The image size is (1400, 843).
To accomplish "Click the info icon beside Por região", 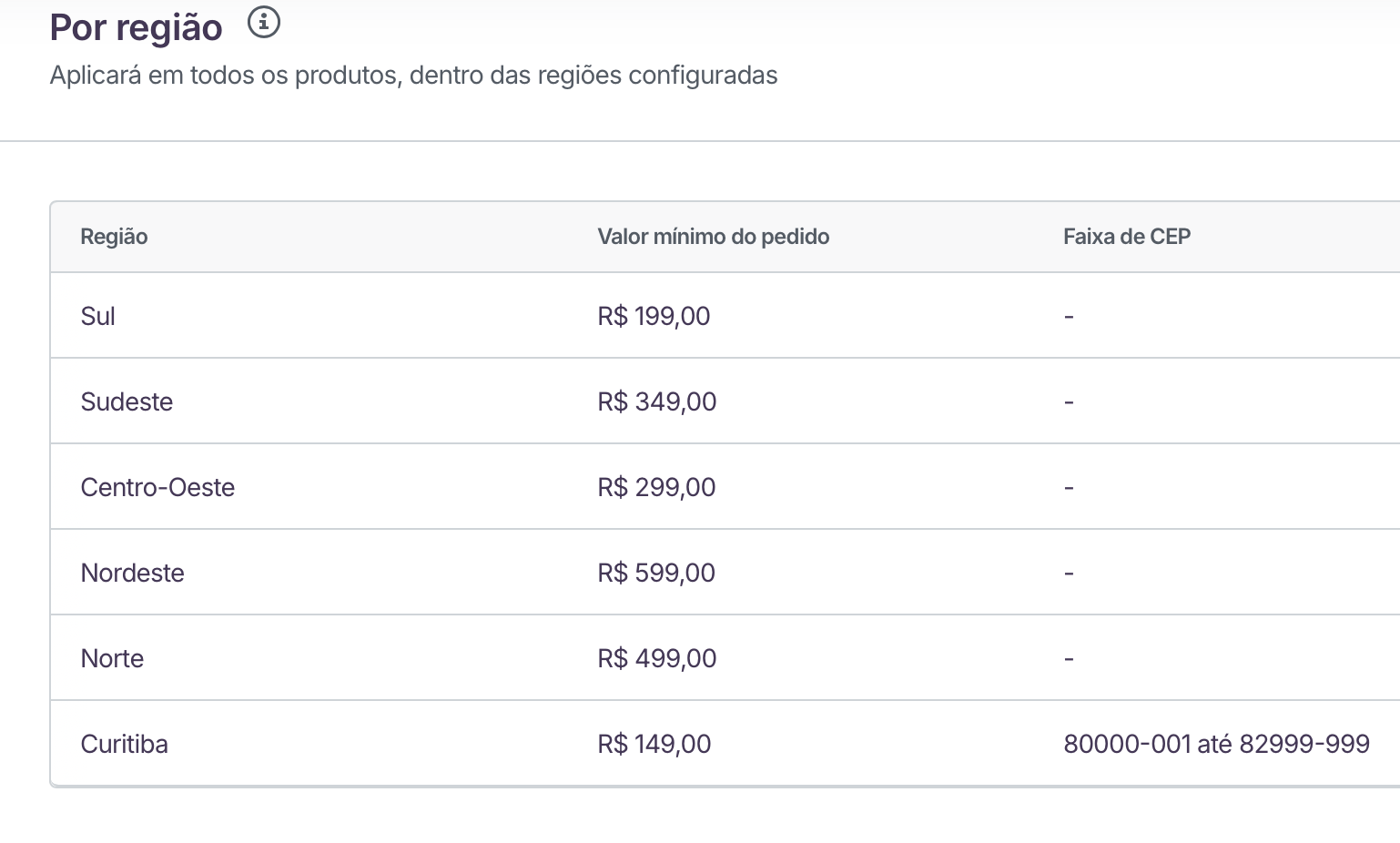I will pos(264,22).
